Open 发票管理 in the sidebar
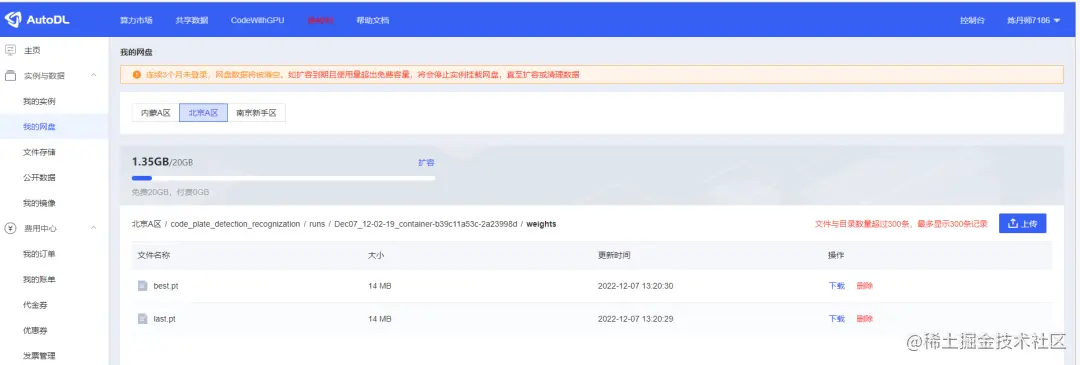This screenshot has height=365, width=1080. (39, 356)
